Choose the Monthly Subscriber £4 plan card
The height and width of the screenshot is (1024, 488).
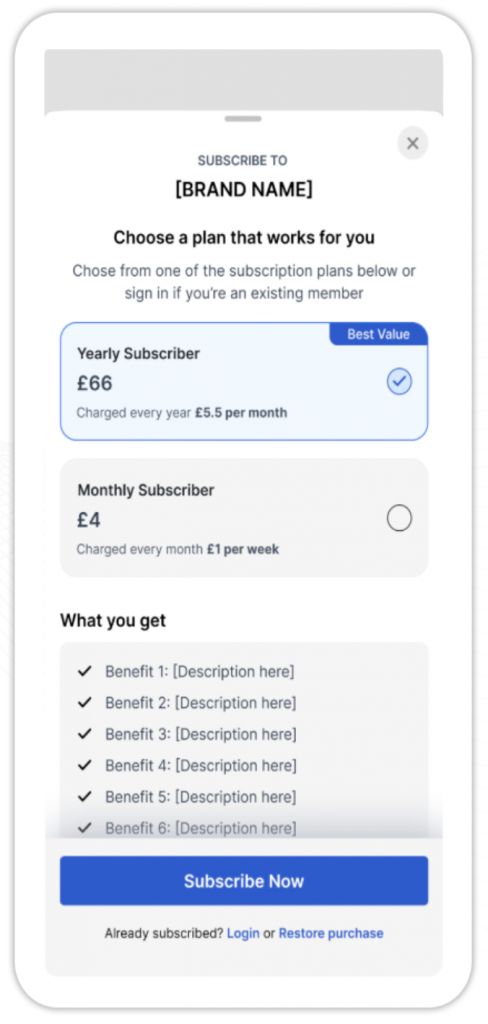pos(244,518)
